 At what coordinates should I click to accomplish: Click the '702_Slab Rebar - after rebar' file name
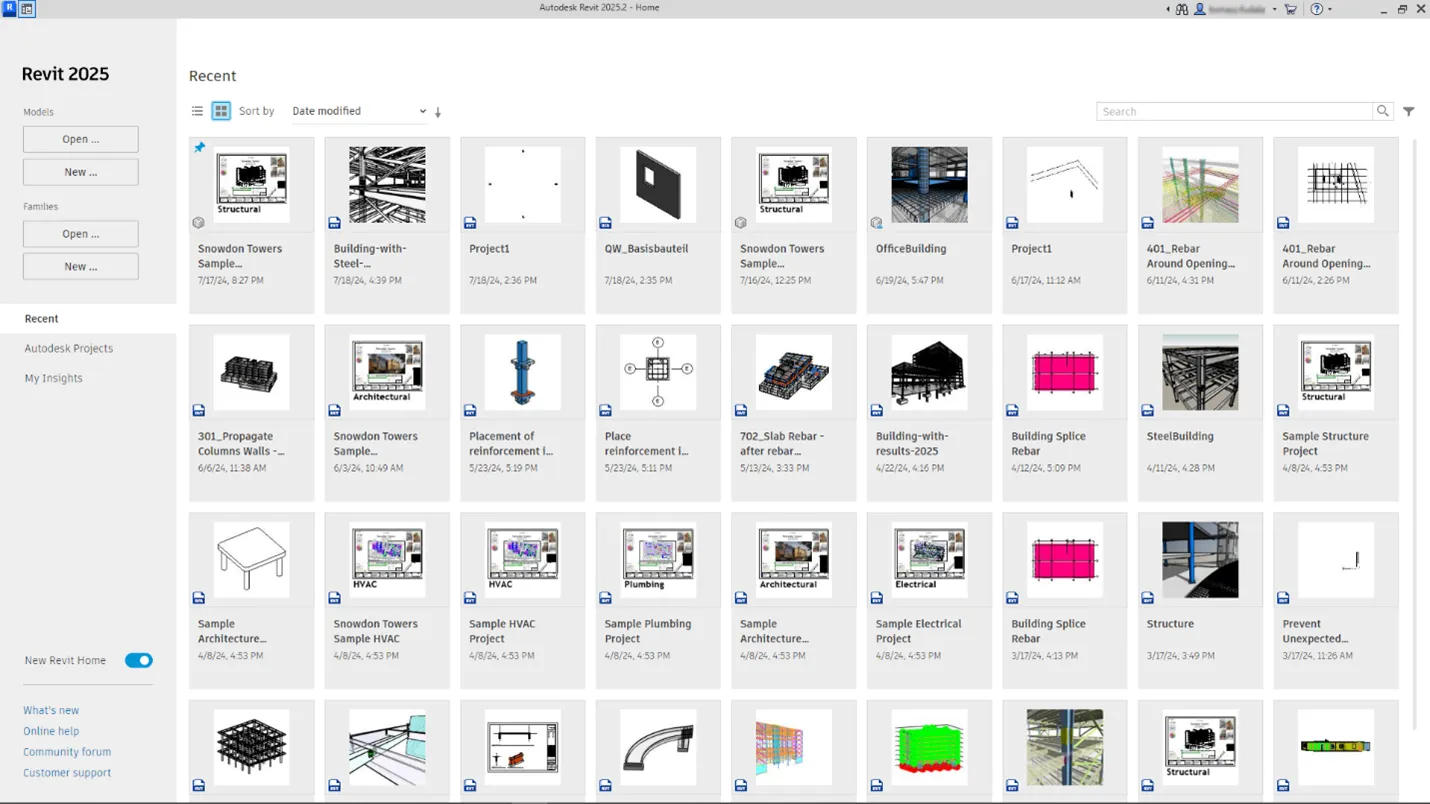click(x=782, y=443)
